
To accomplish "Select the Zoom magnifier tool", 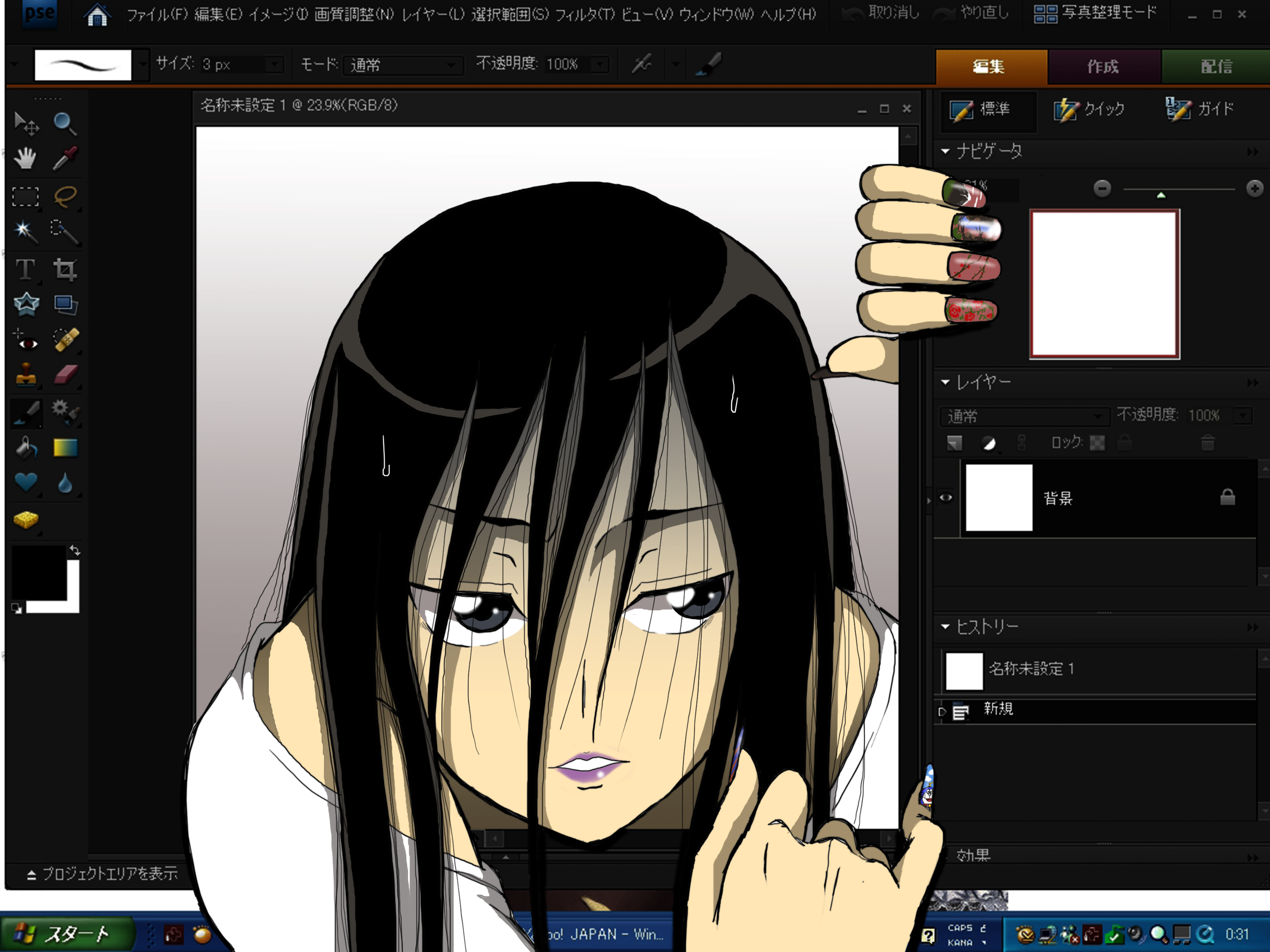I will point(64,123).
